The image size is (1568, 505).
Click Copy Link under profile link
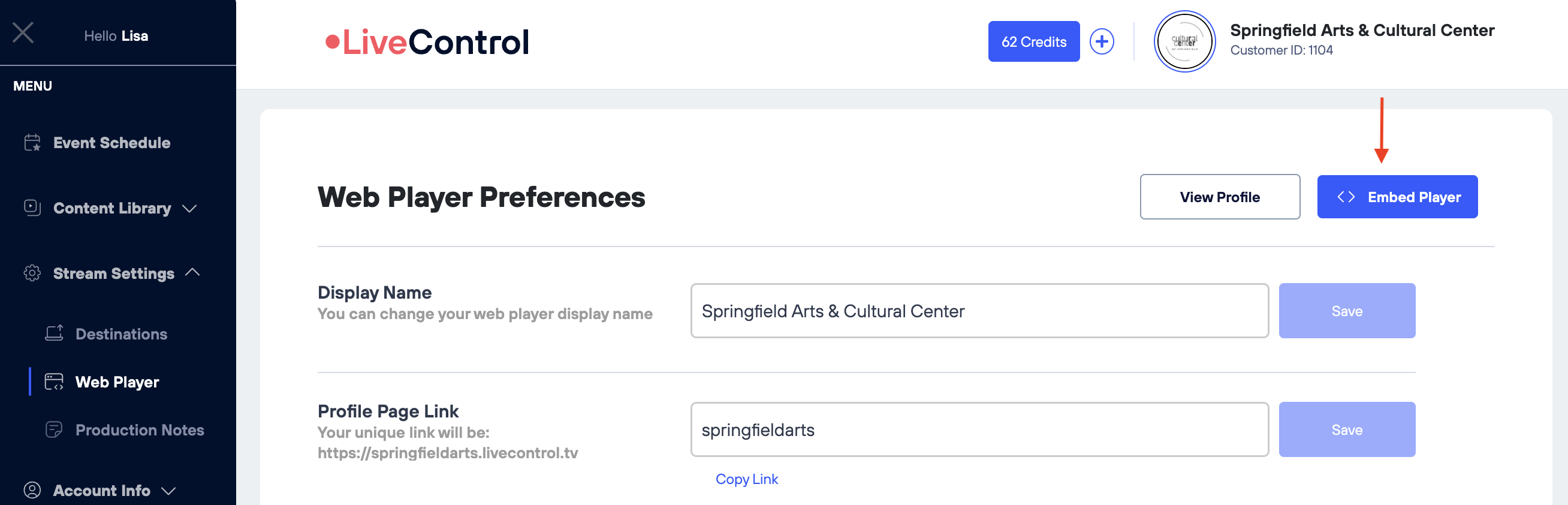click(746, 479)
